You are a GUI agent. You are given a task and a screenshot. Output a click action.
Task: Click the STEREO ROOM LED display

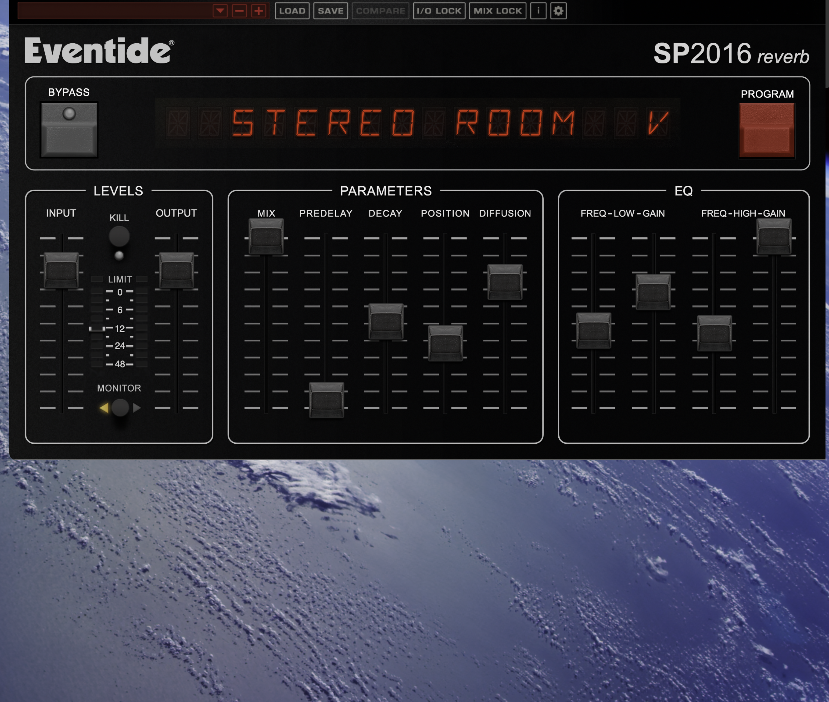point(420,123)
